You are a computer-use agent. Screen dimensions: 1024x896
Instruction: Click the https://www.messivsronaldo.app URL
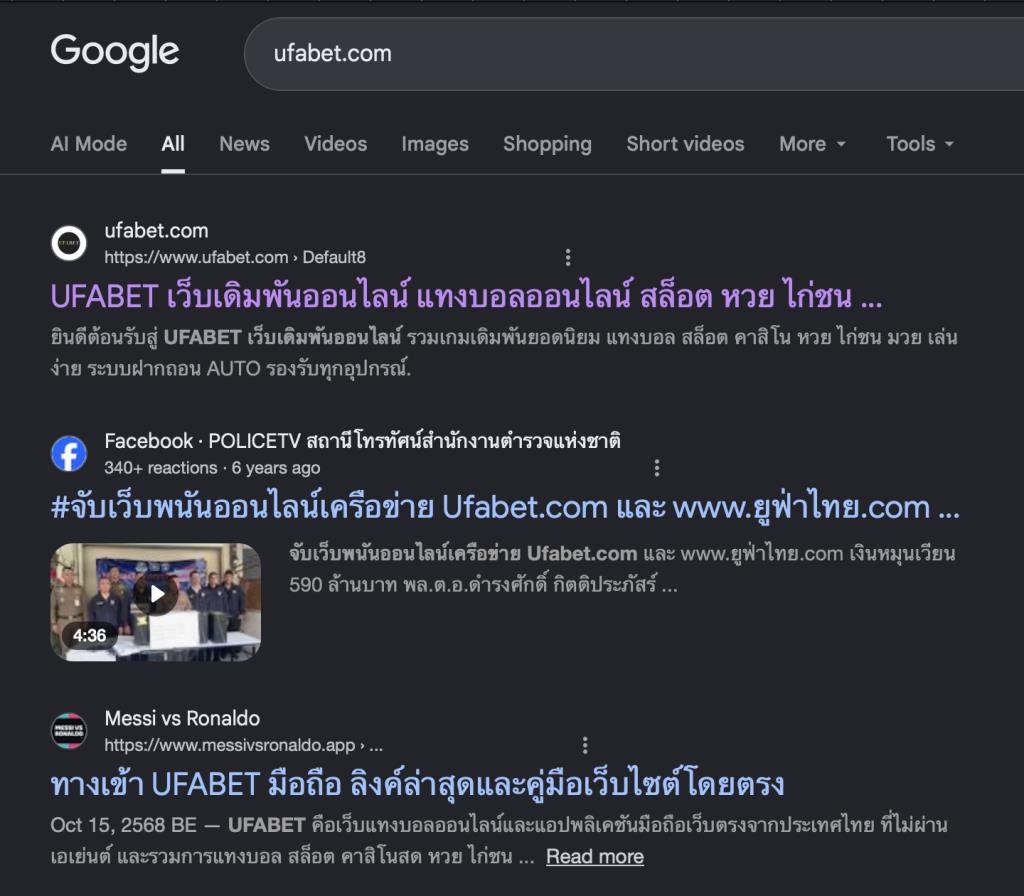tap(244, 745)
